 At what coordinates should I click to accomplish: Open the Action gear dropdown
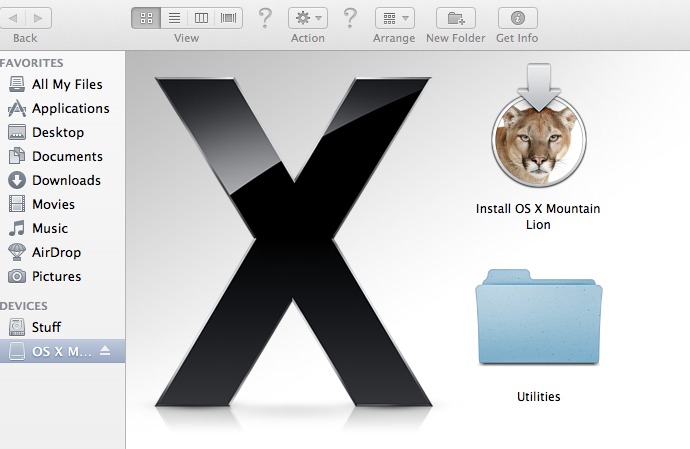point(308,18)
